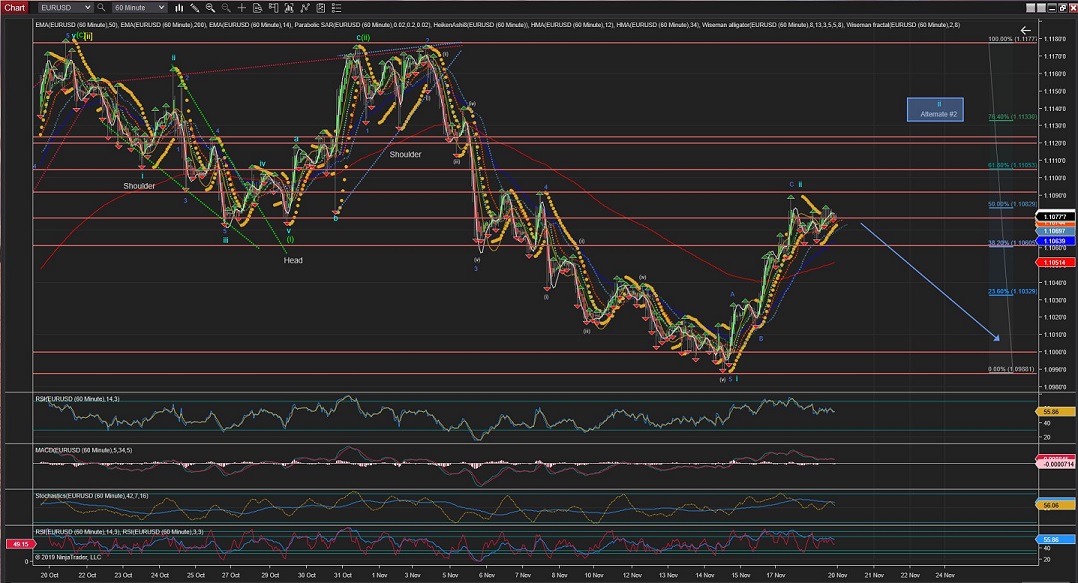Click the light blue 1.10697 price marker
The height and width of the screenshot is (583, 1078).
tap(1055, 232)
